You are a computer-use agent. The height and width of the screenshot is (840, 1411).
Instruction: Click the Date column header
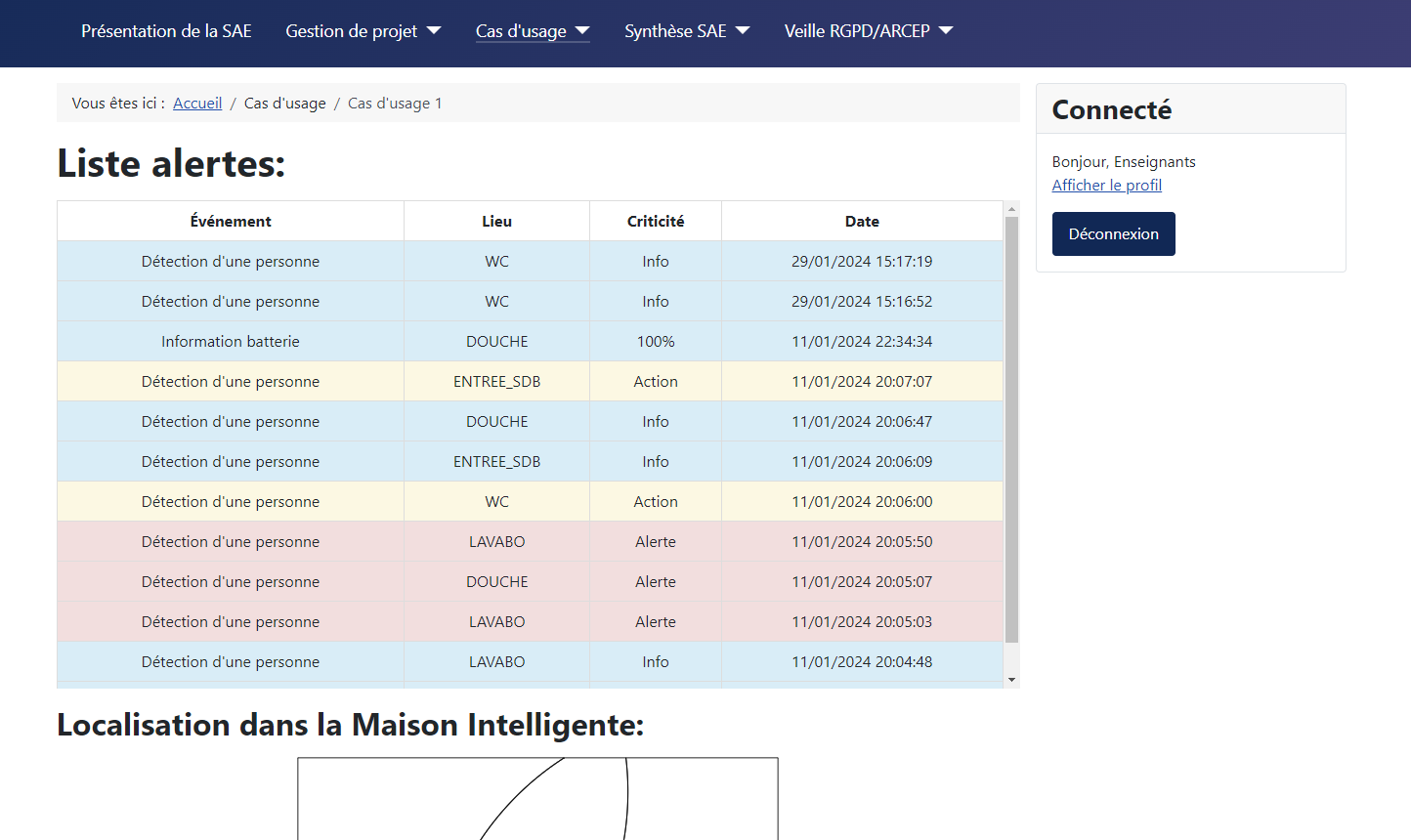(862, 221)
